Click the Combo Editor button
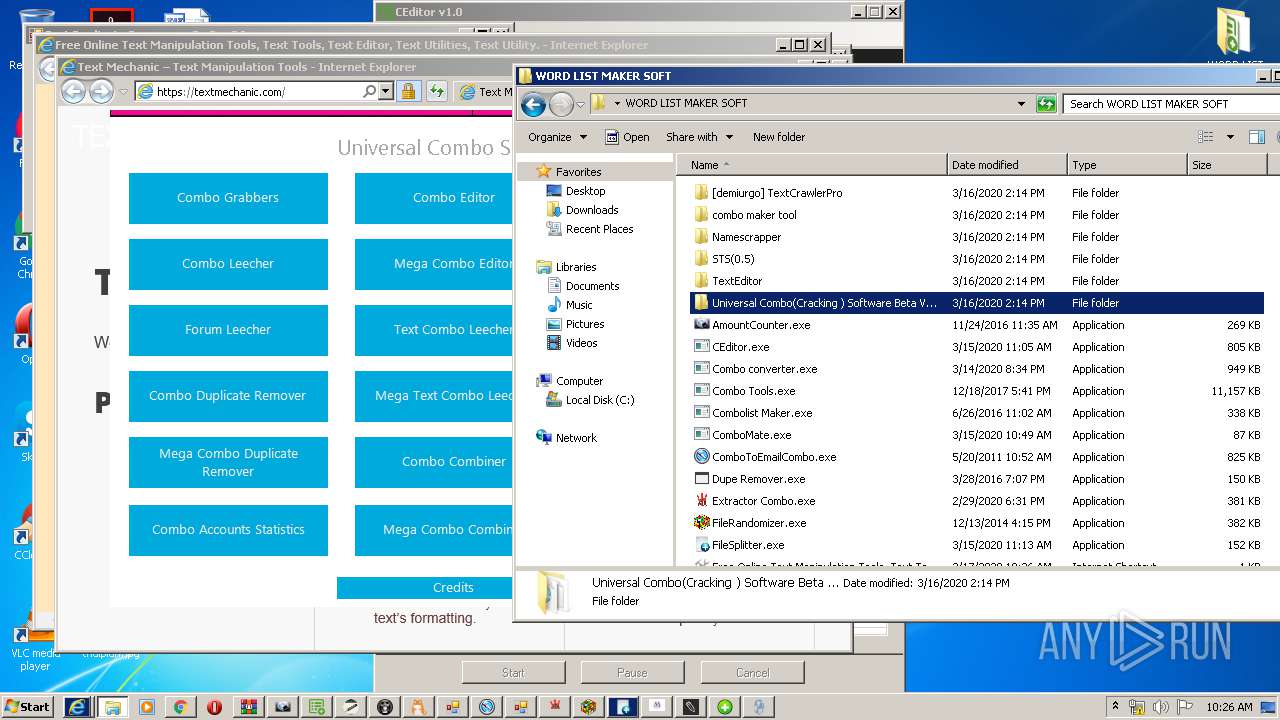Viewport: 1280px width, 720px height. (434, 198)
